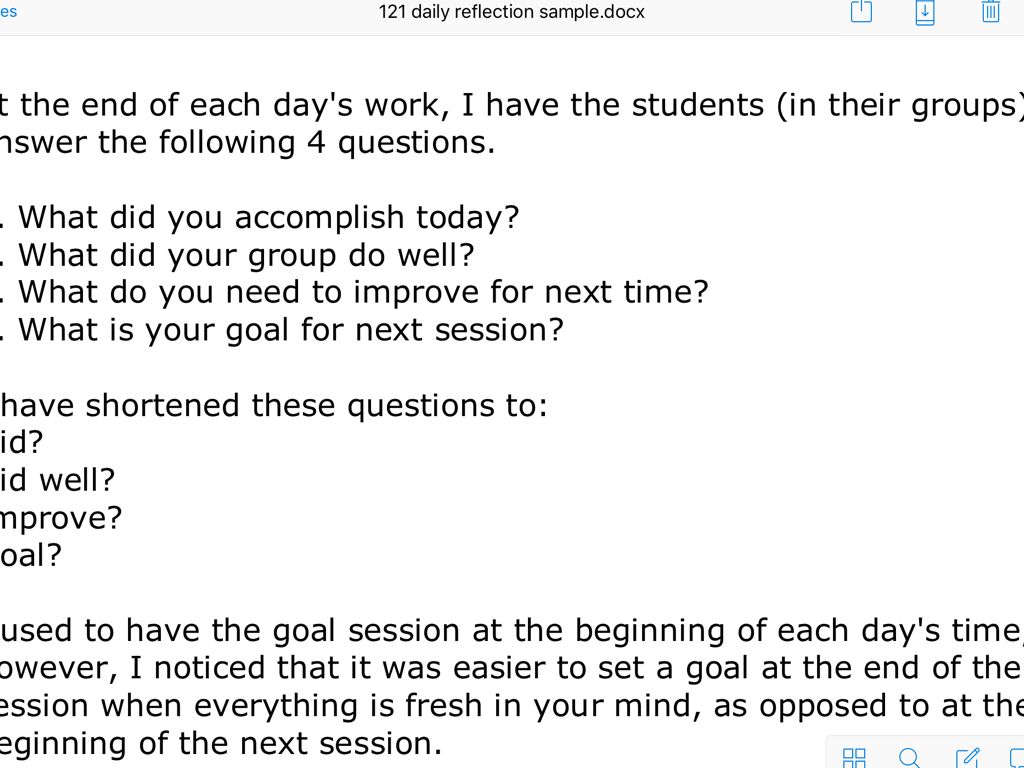Tap the share/export icon
This screenshot has width=1024, height=768.
pos(861,12)
